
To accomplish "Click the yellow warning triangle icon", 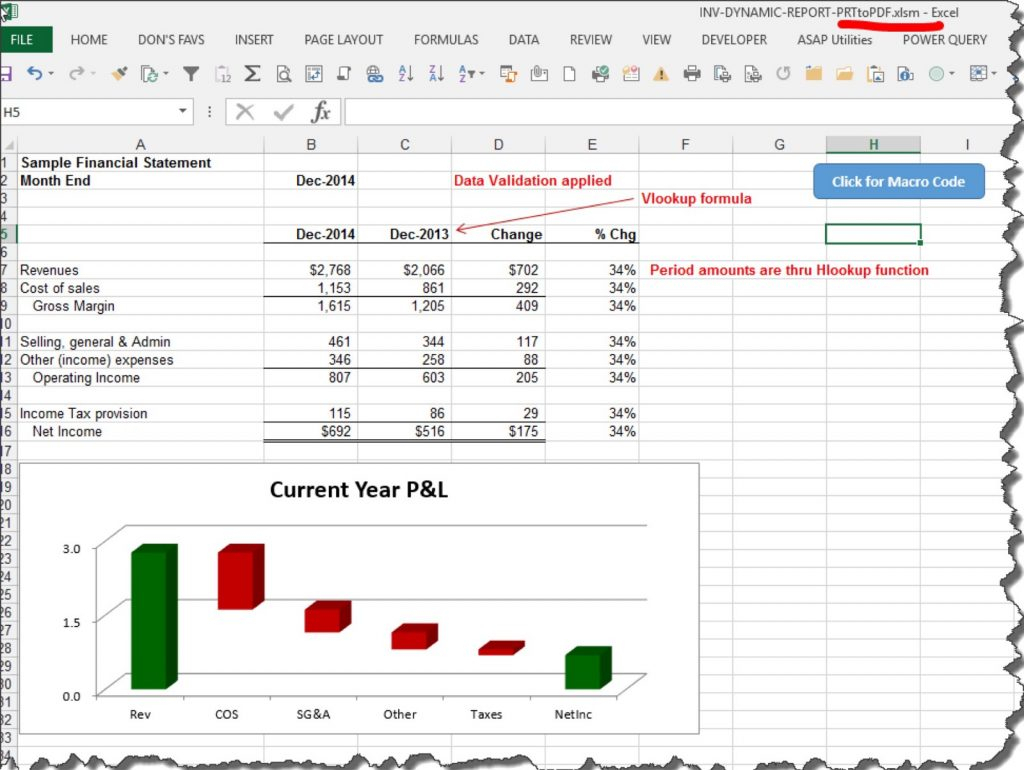I will [x=660, y=73].
